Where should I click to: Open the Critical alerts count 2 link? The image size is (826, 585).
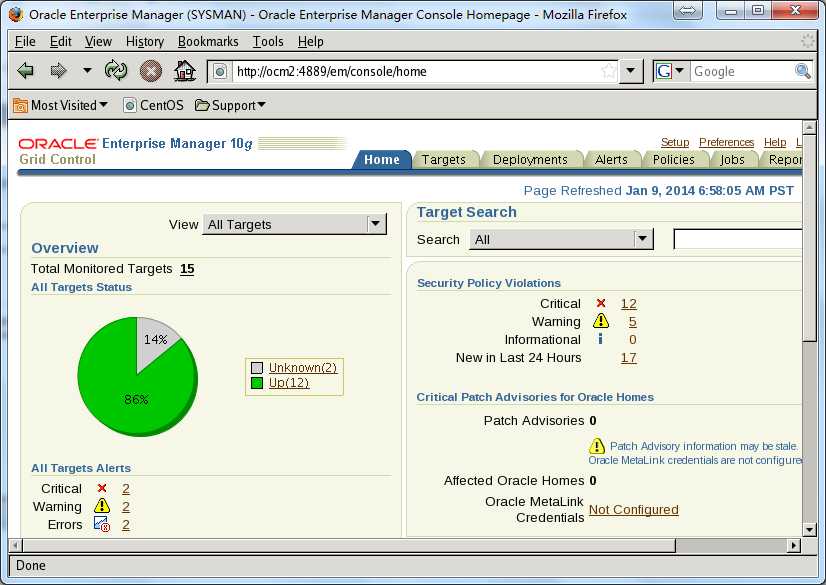coord(126,489)
